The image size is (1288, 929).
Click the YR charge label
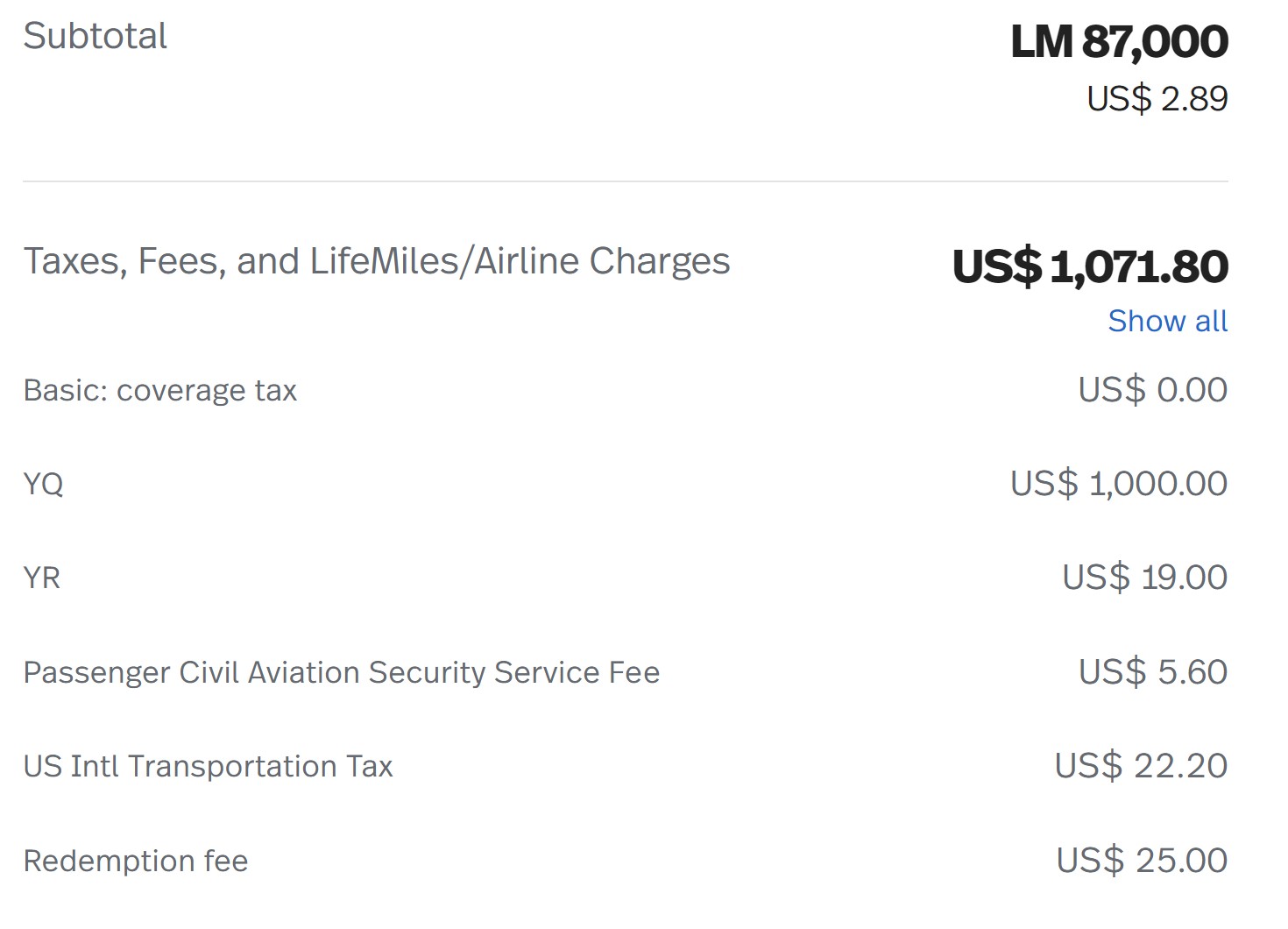[x=42, y=578]
